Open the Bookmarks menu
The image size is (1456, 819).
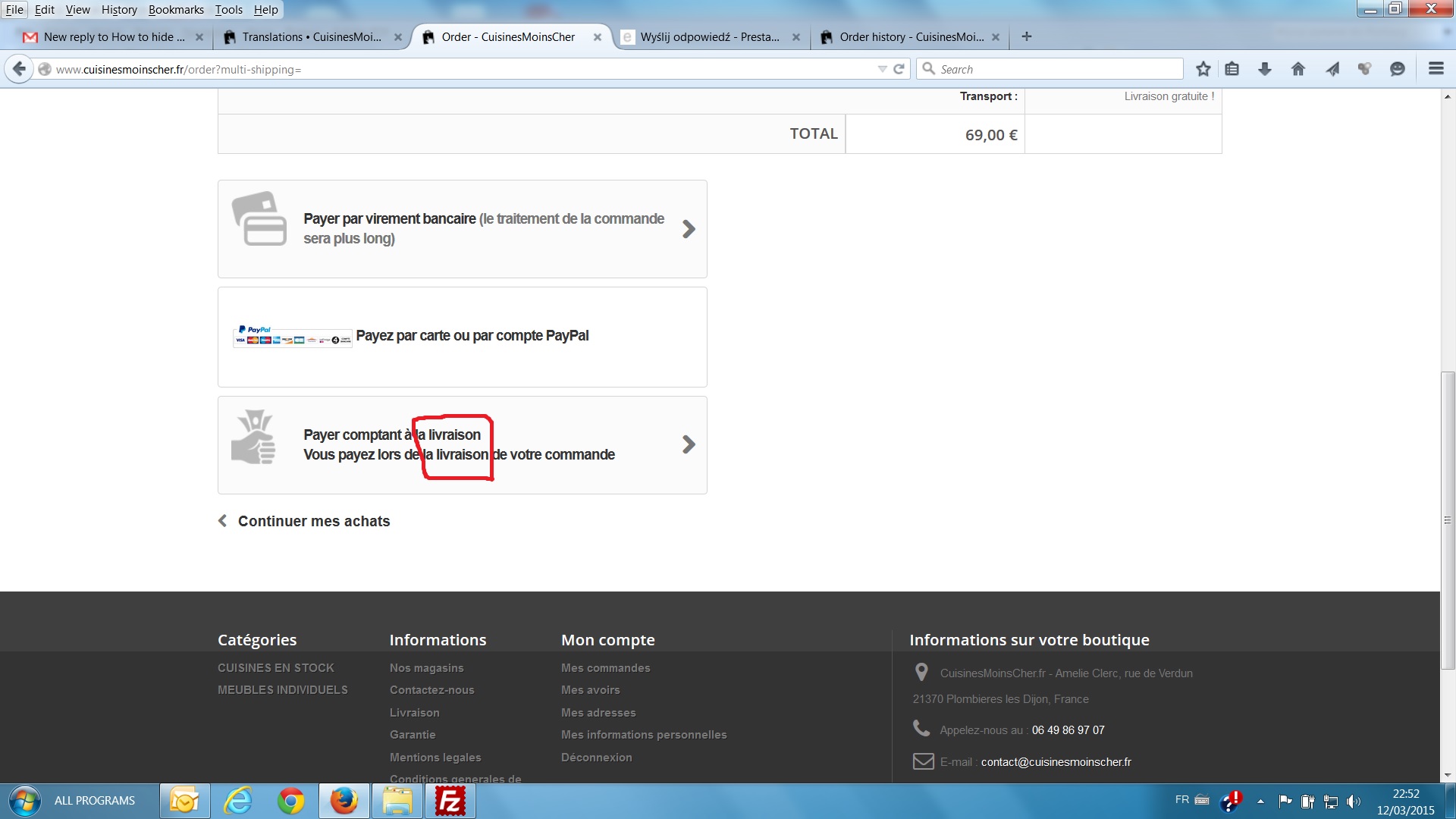coord(176,10)
